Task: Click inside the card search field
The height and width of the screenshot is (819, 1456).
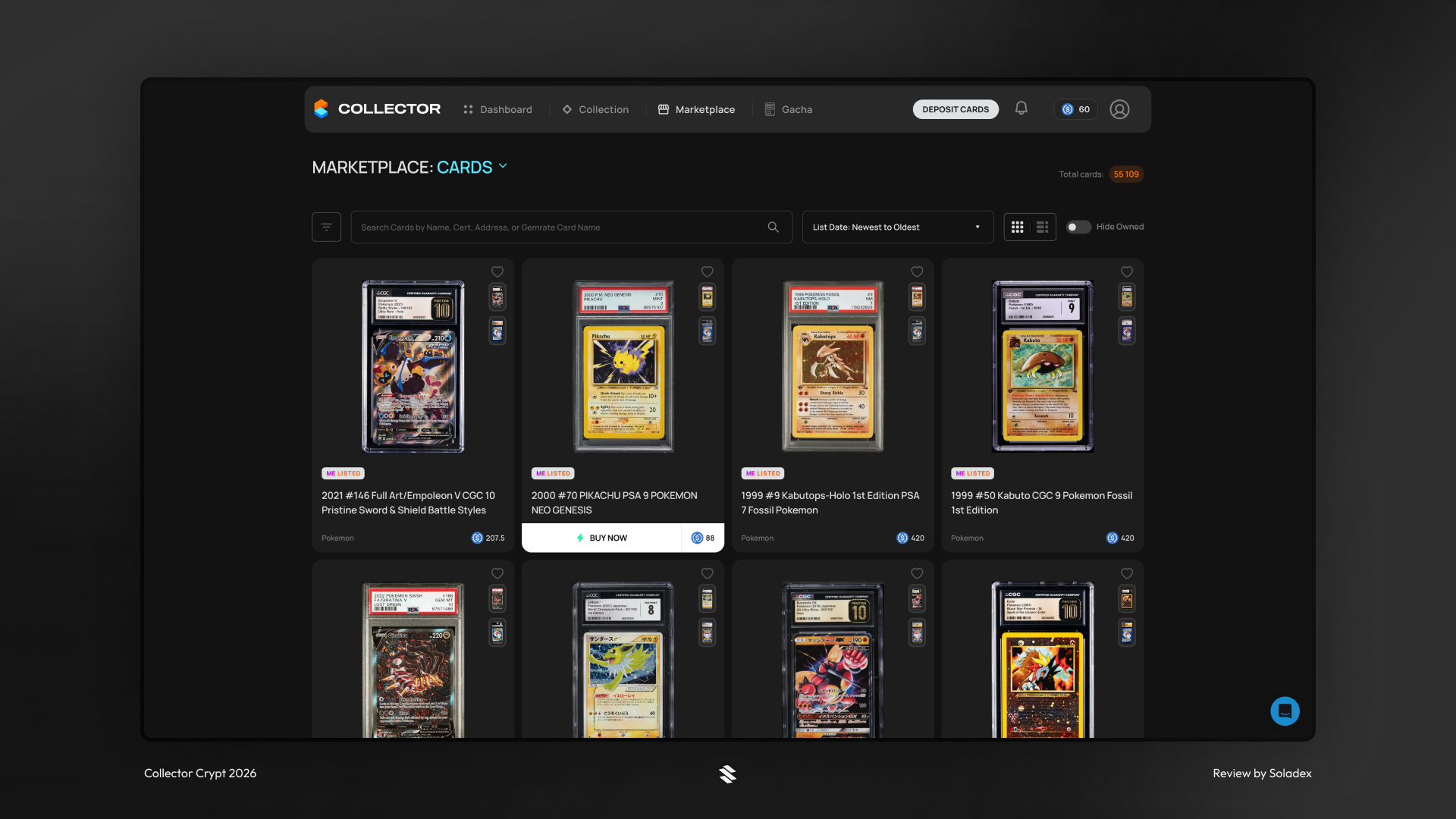Action: pos(561,226)
